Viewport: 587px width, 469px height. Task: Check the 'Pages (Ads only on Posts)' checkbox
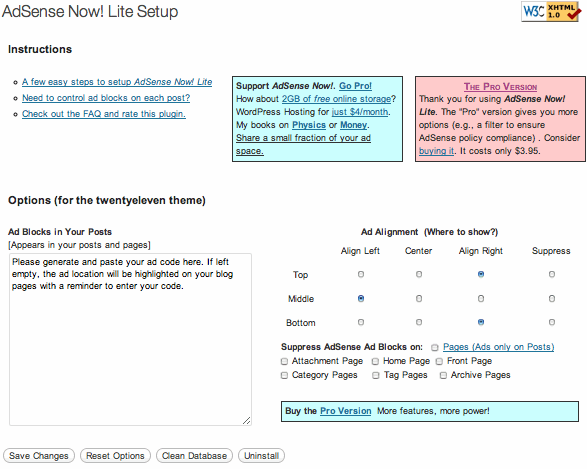(x=435, y=348)
